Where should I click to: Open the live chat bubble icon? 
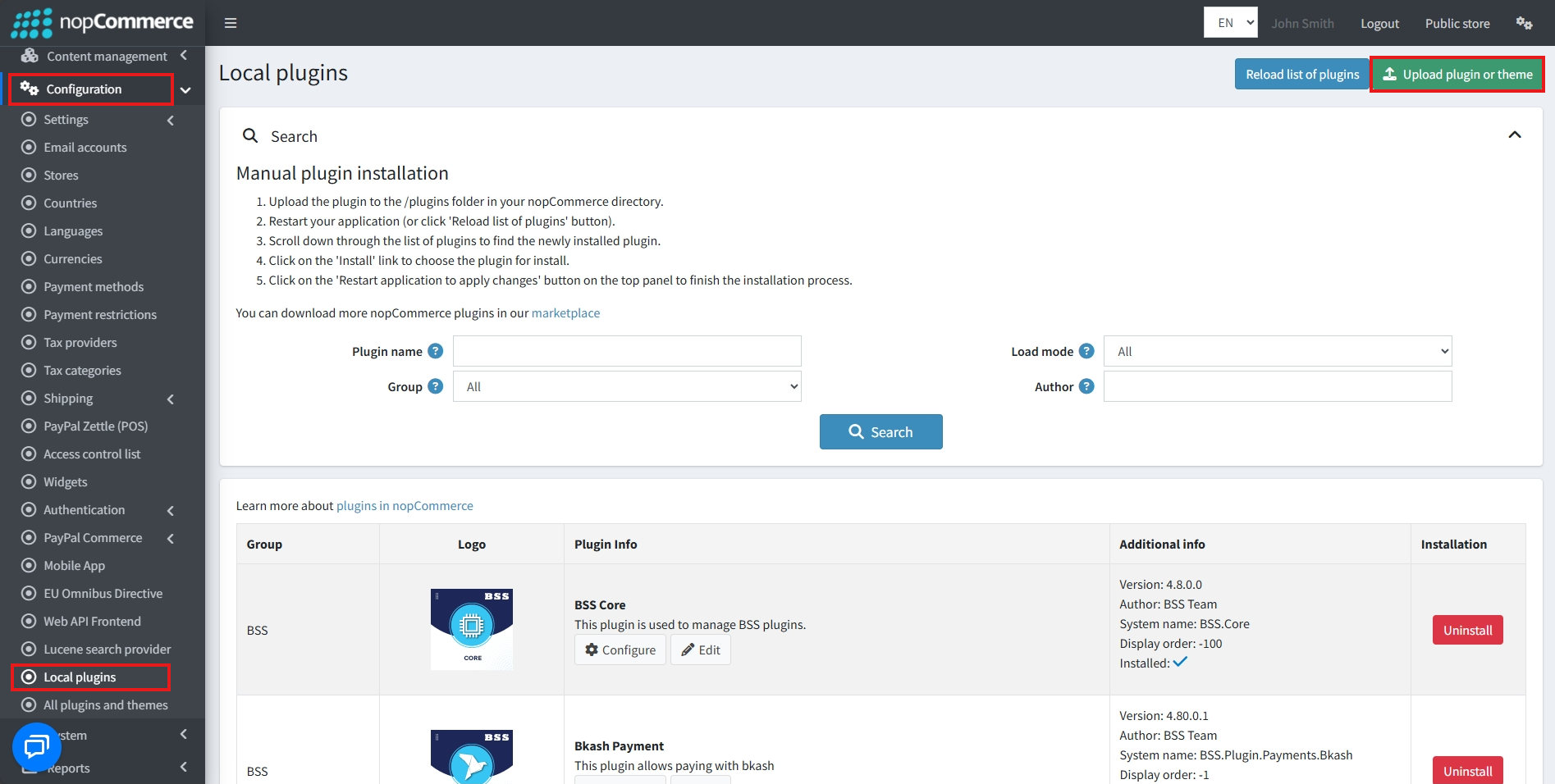(37, 747)
